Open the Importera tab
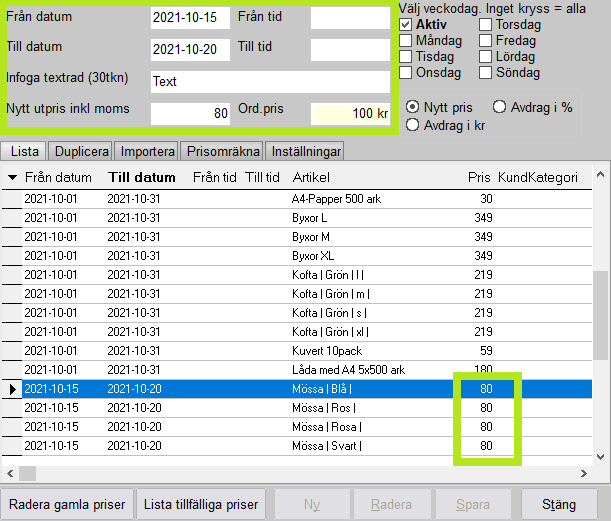The height and width of the screenshot is (521, 611). point(147,151)
